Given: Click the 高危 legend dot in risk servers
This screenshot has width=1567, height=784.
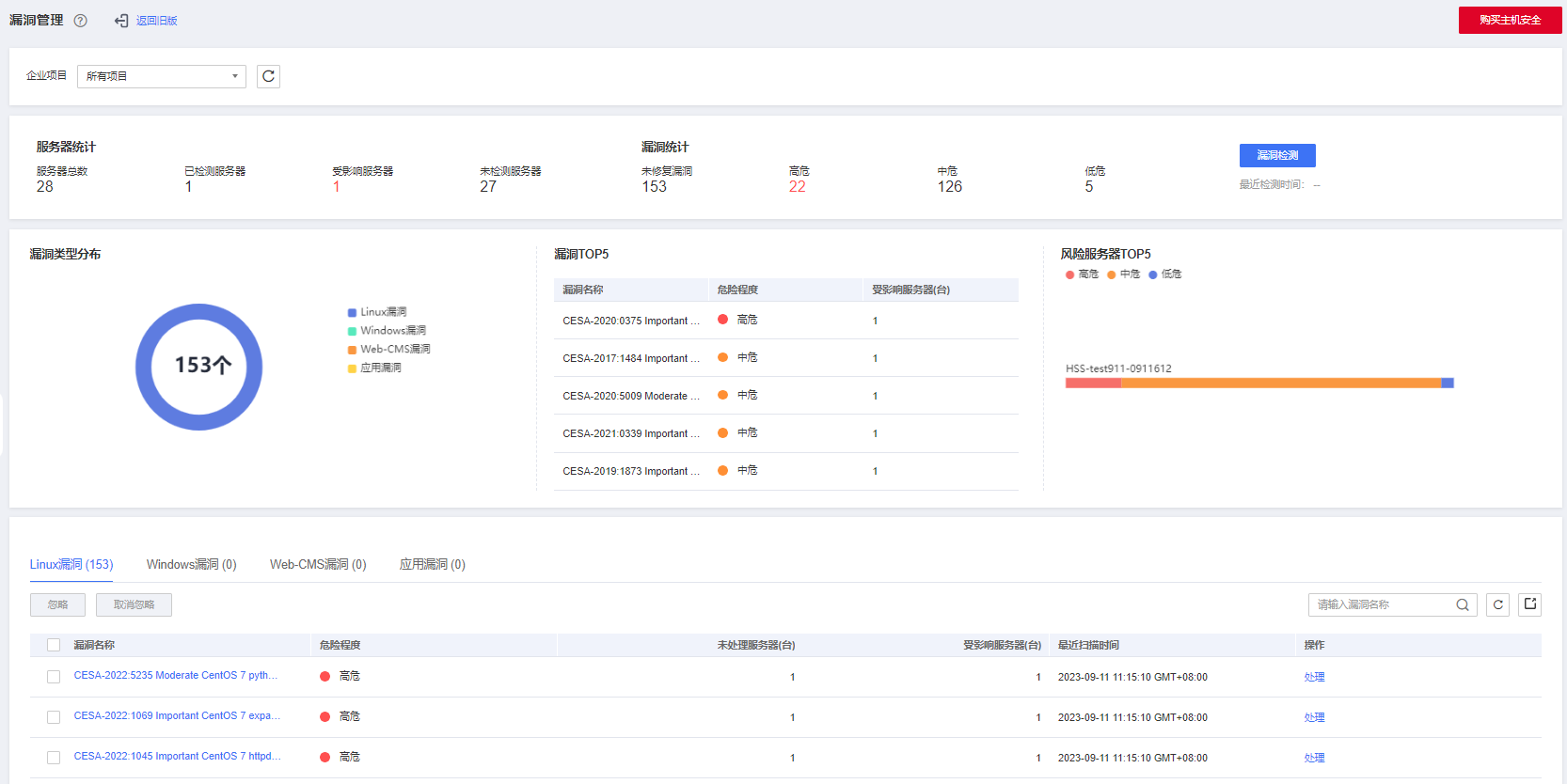Looking at the screenshot, I should pyautogui.click(x=1069, y=274).
